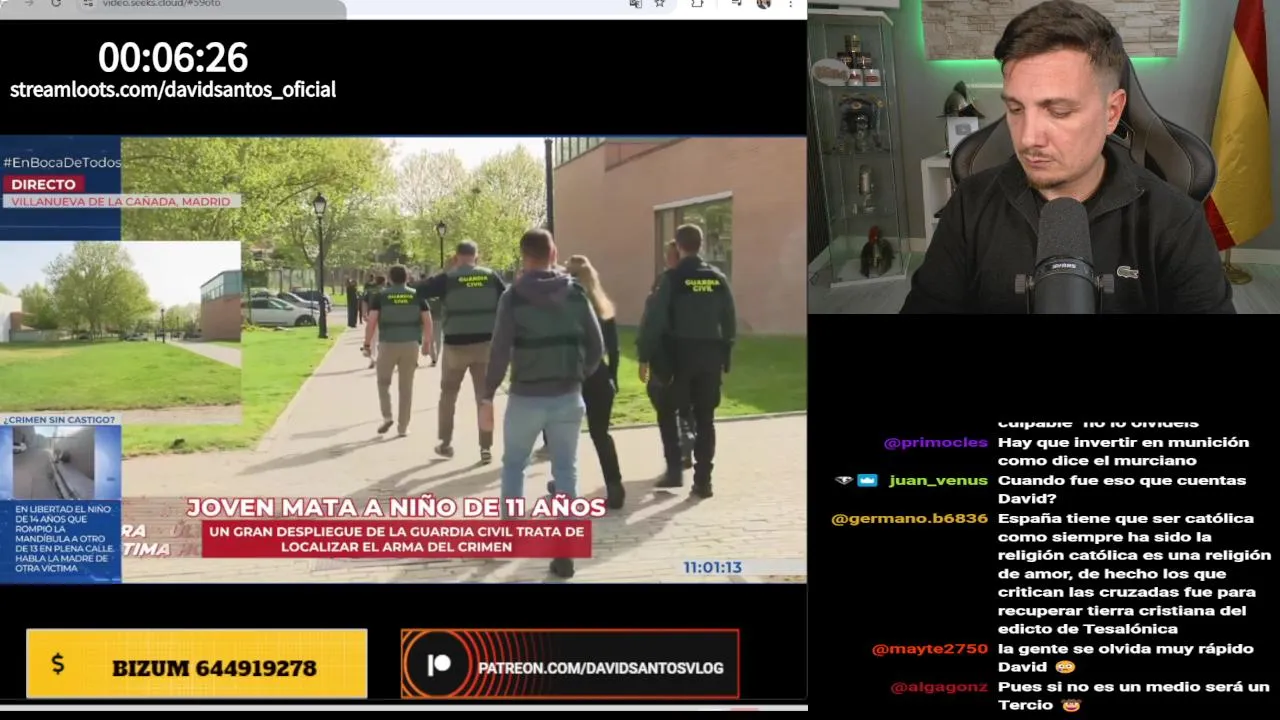Click the JOVEN MATA A NIÑO DE 11 AÑOS headline
This screenshot has width=1280, height=720.
[396, 508]
